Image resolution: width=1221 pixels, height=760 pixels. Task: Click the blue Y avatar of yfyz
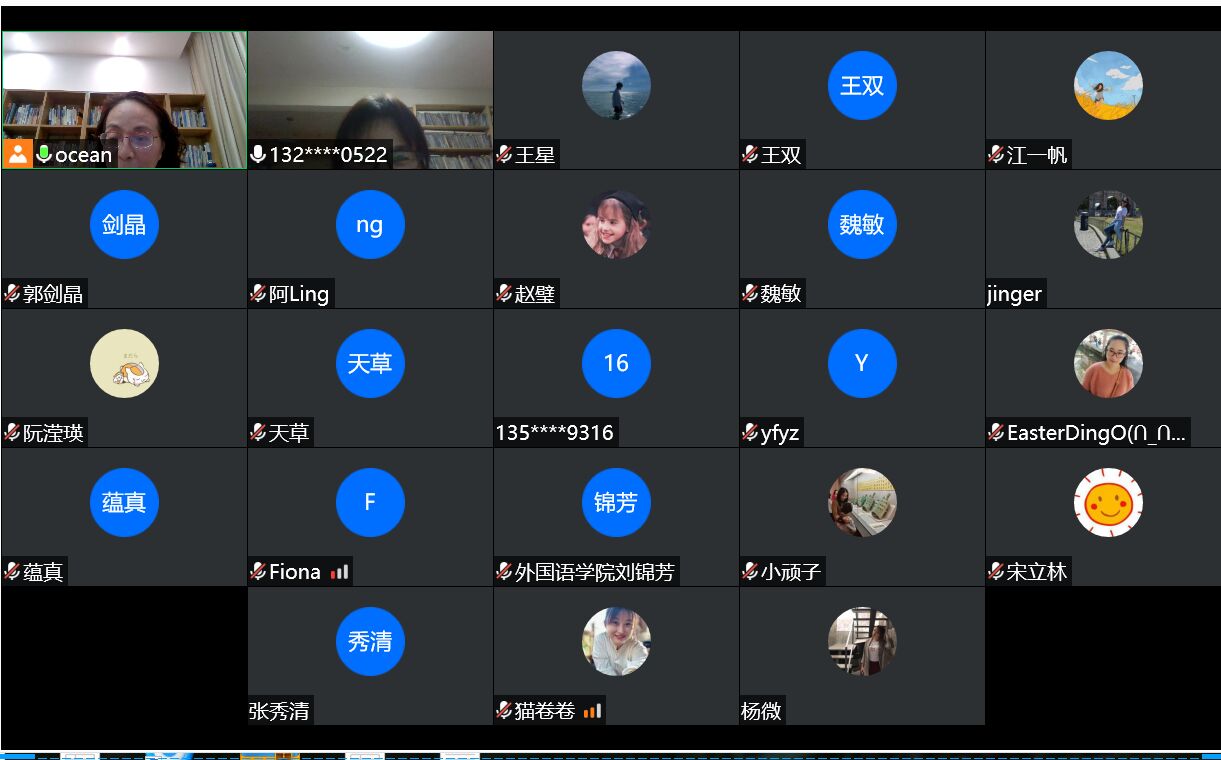[x=862, y=364]
